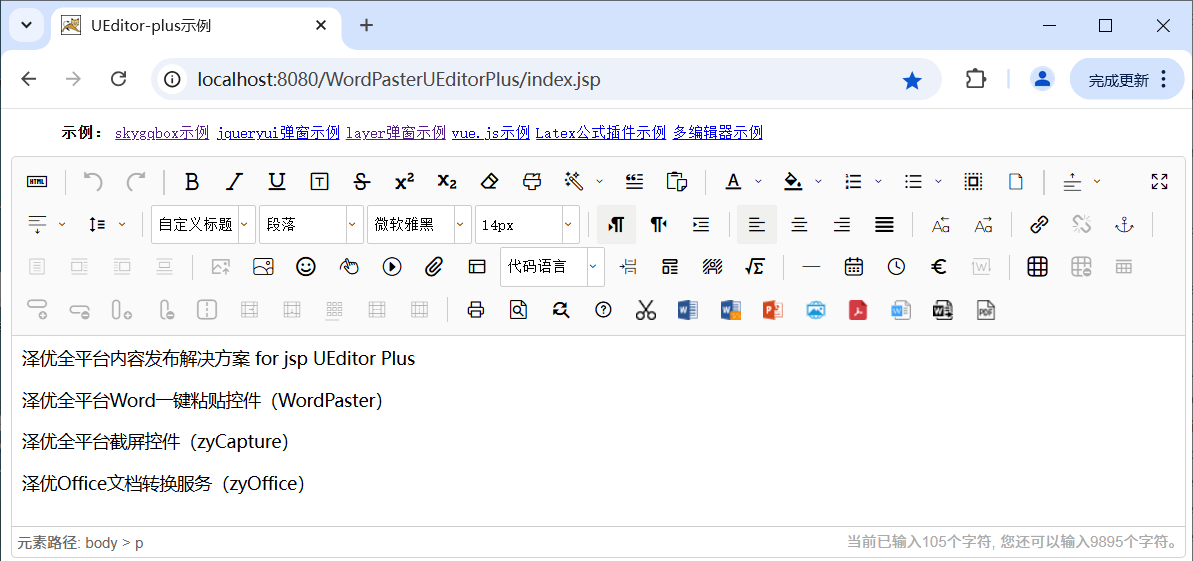Click the select all icon
This screenshot has height=561, width=1193.
pyautogui.click(x=973, y=181)
